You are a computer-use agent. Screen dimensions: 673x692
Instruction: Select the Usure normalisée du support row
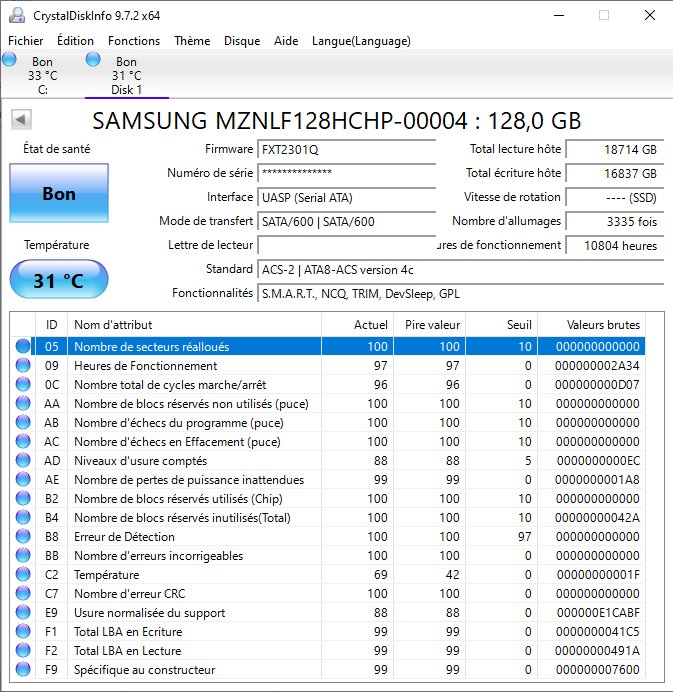pyautogui.click(x=327, y=612)
